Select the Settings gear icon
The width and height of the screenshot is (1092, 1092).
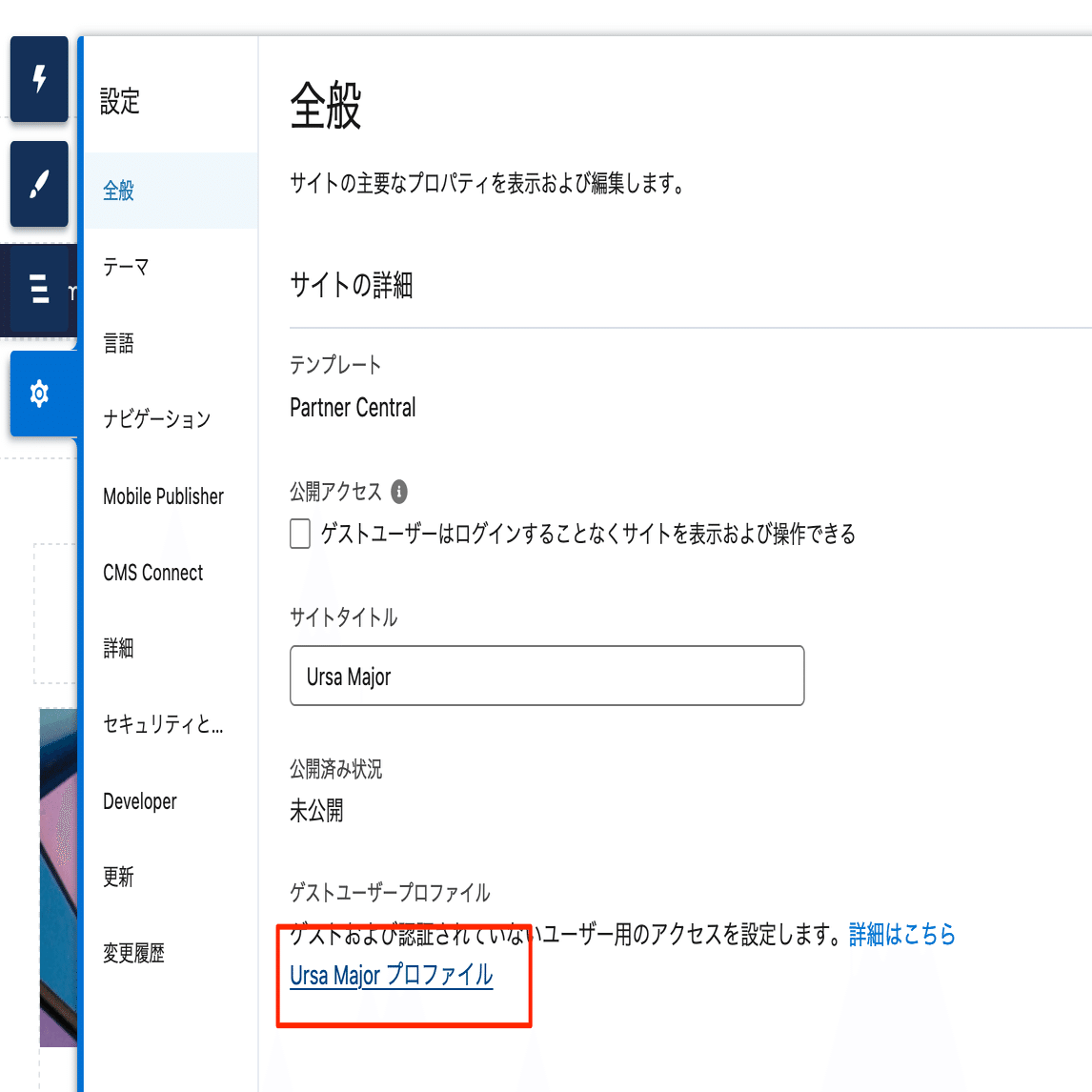pos(39,394)
